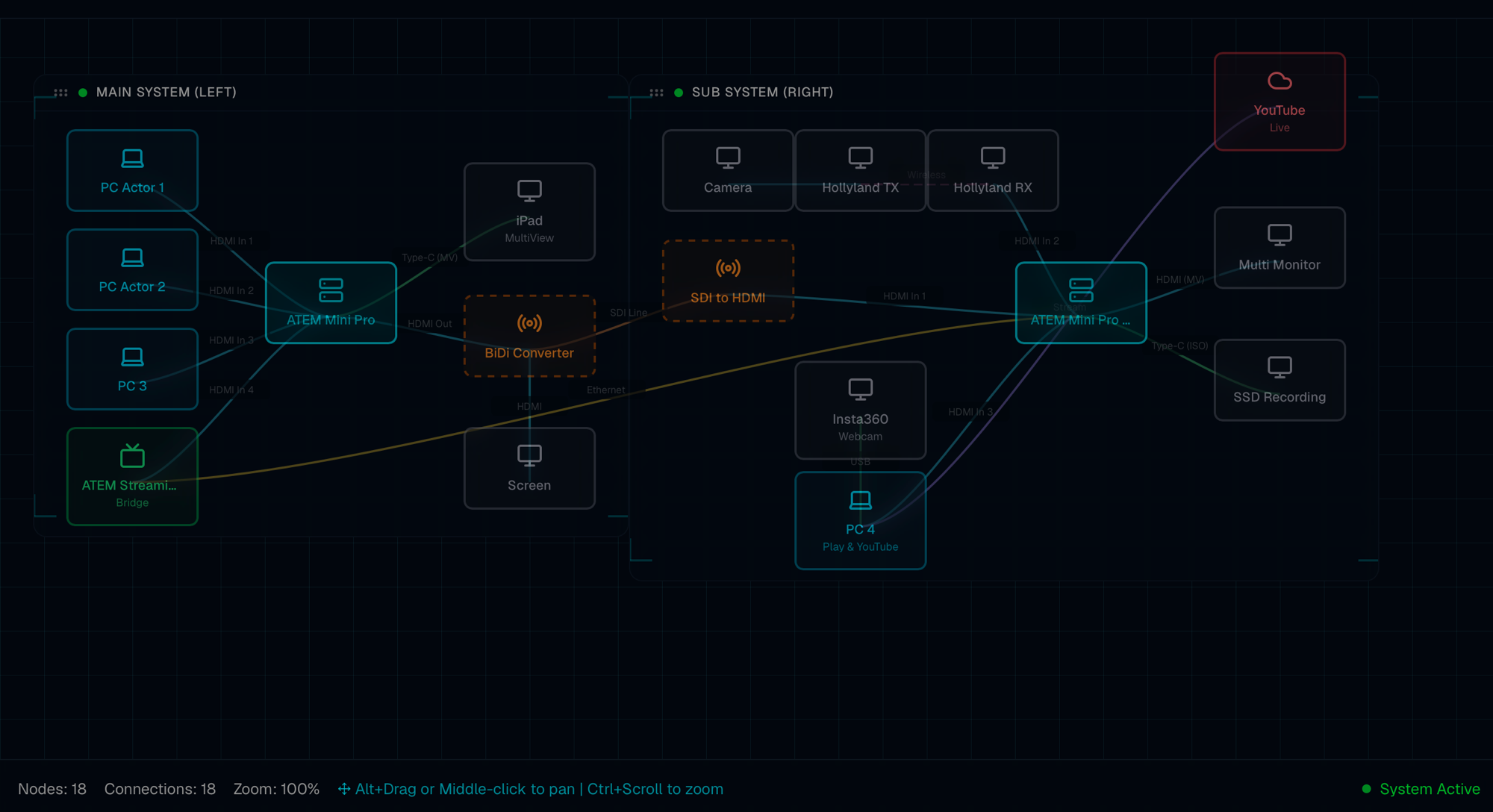Click the HDMI In 2 label near PC Actor 2
This screenshot has height=812, width=1493.
click(x=231, y=290)
